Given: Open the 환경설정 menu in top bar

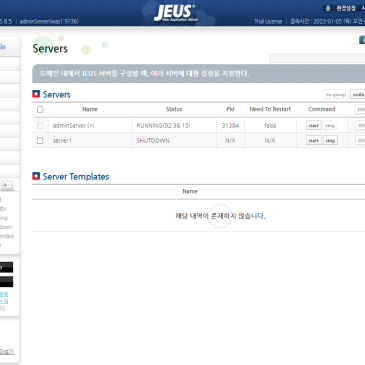Looking at the screenshot, I should [x=346, y=8].
